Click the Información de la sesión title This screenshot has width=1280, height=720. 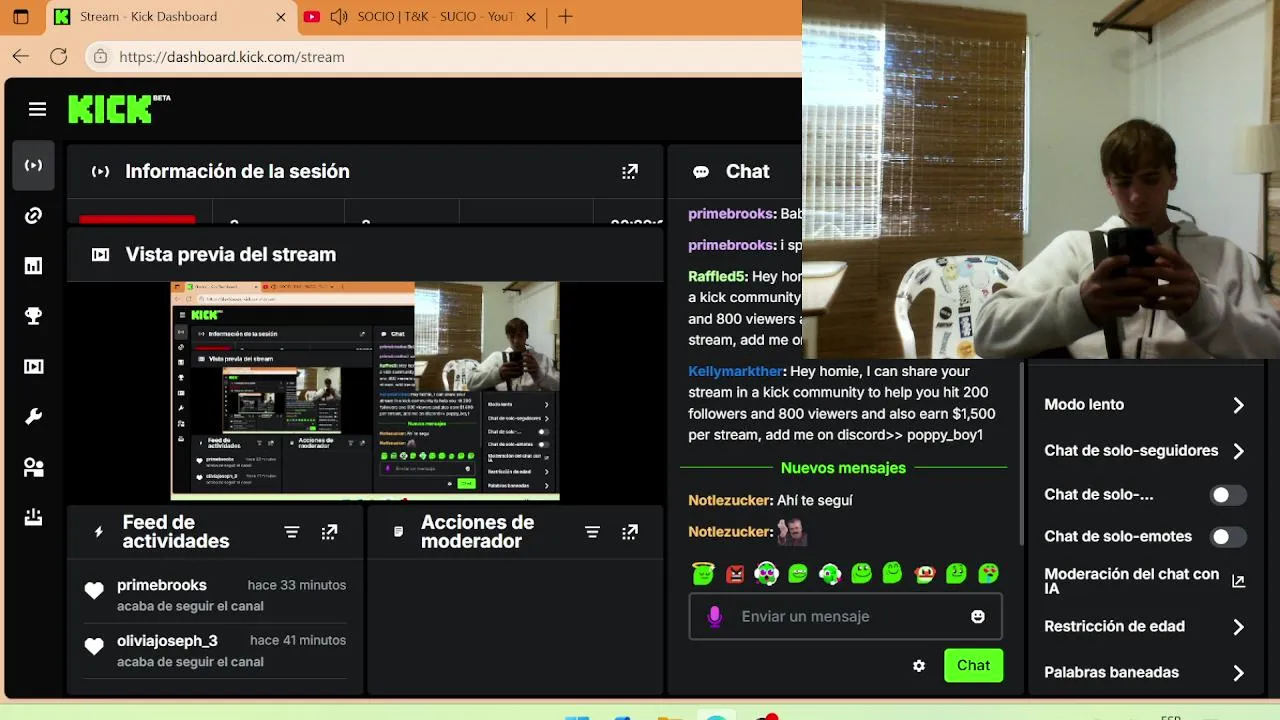237,172
